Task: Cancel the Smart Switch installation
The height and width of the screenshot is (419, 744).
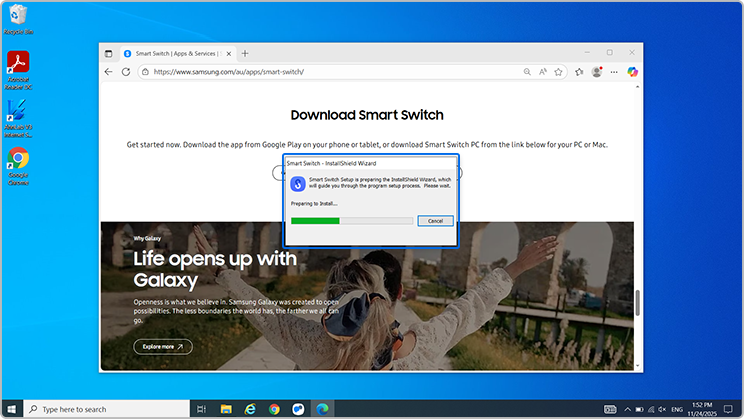Action: pos(435,220)
